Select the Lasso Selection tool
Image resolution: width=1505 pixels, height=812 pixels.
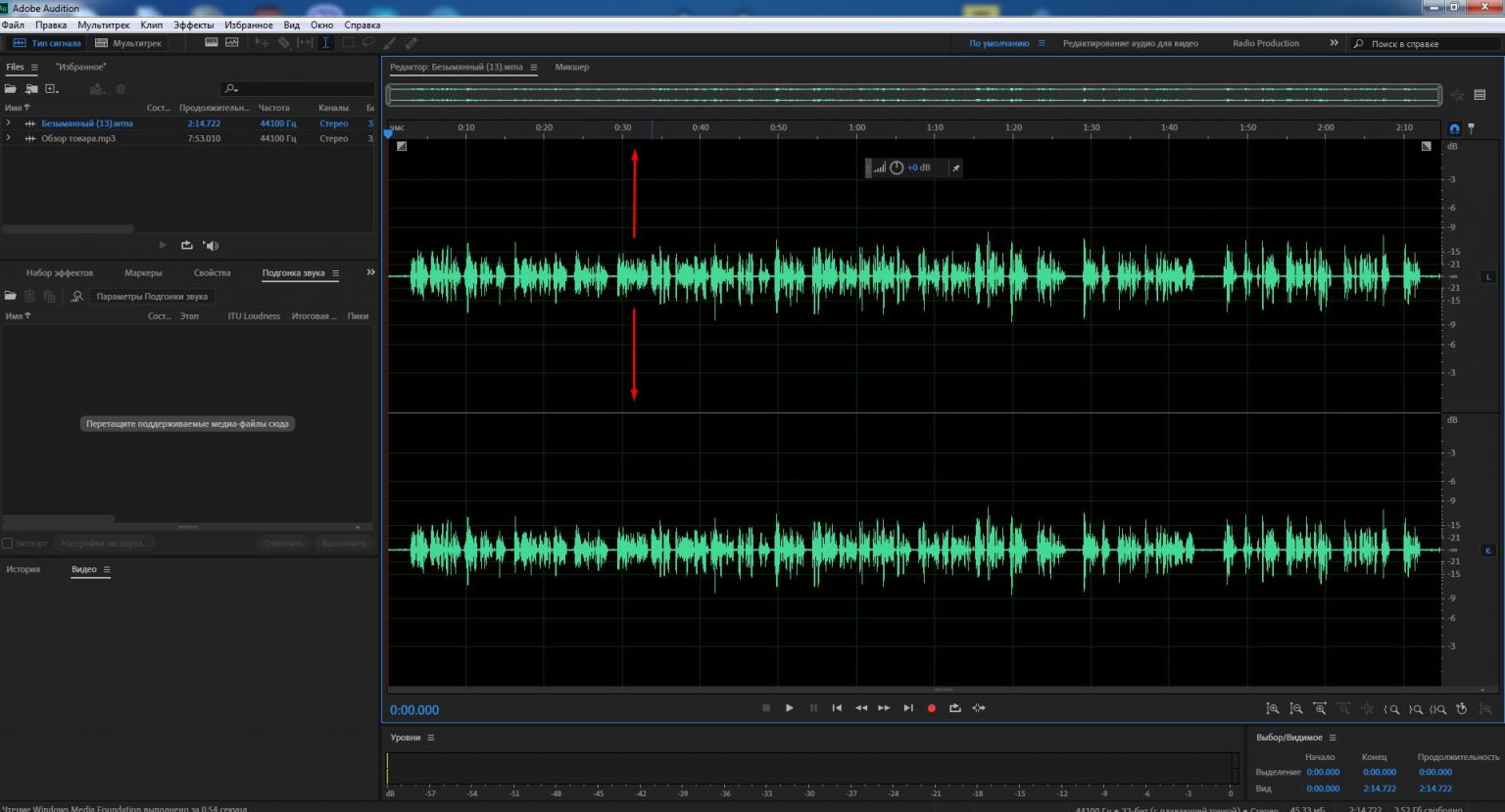[368, 43]
